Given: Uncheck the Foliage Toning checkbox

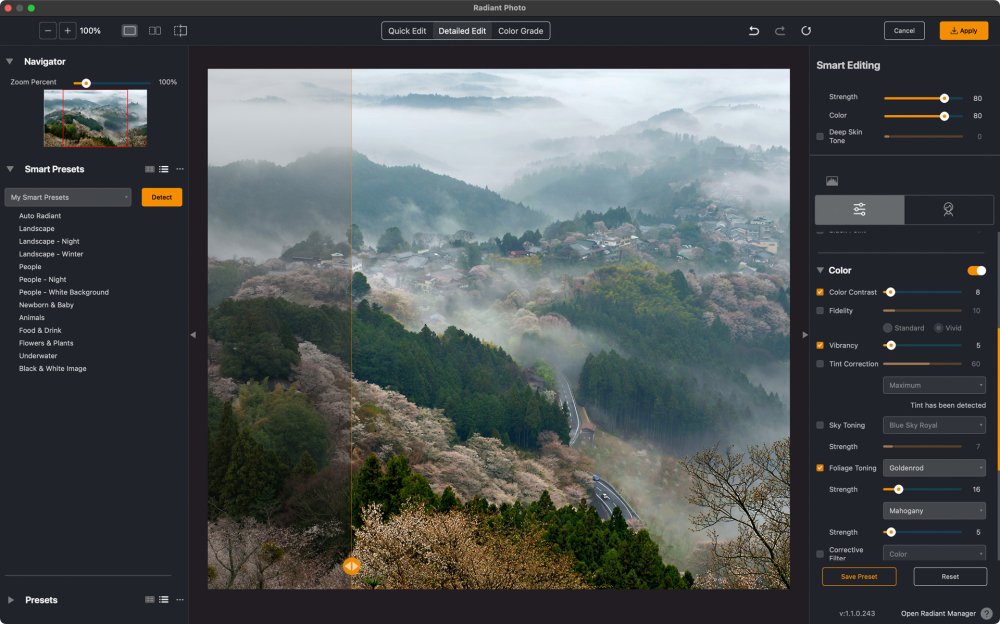Looking at the screenshot, I should point(820,468).
